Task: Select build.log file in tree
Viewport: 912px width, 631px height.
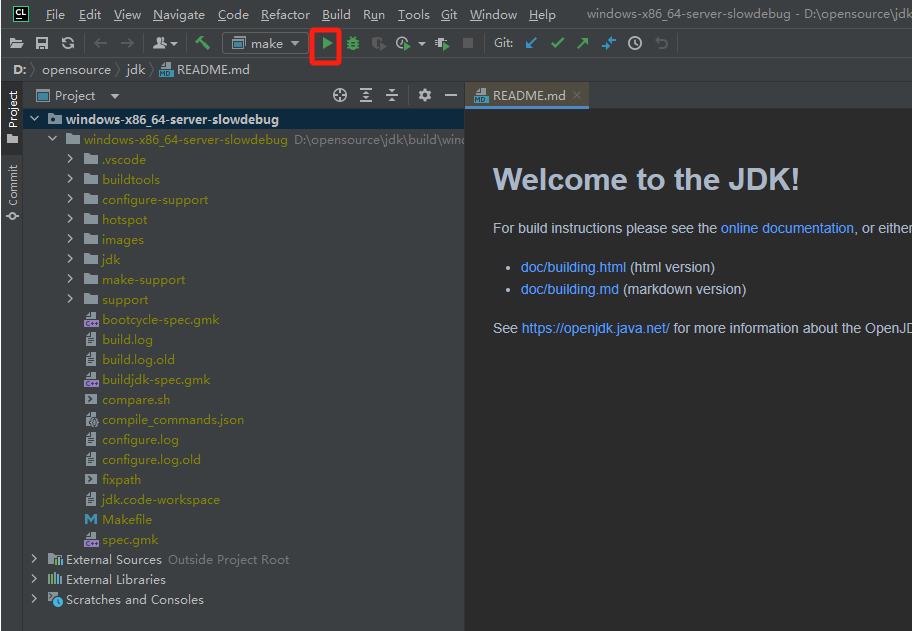Action: click(127, 339)
